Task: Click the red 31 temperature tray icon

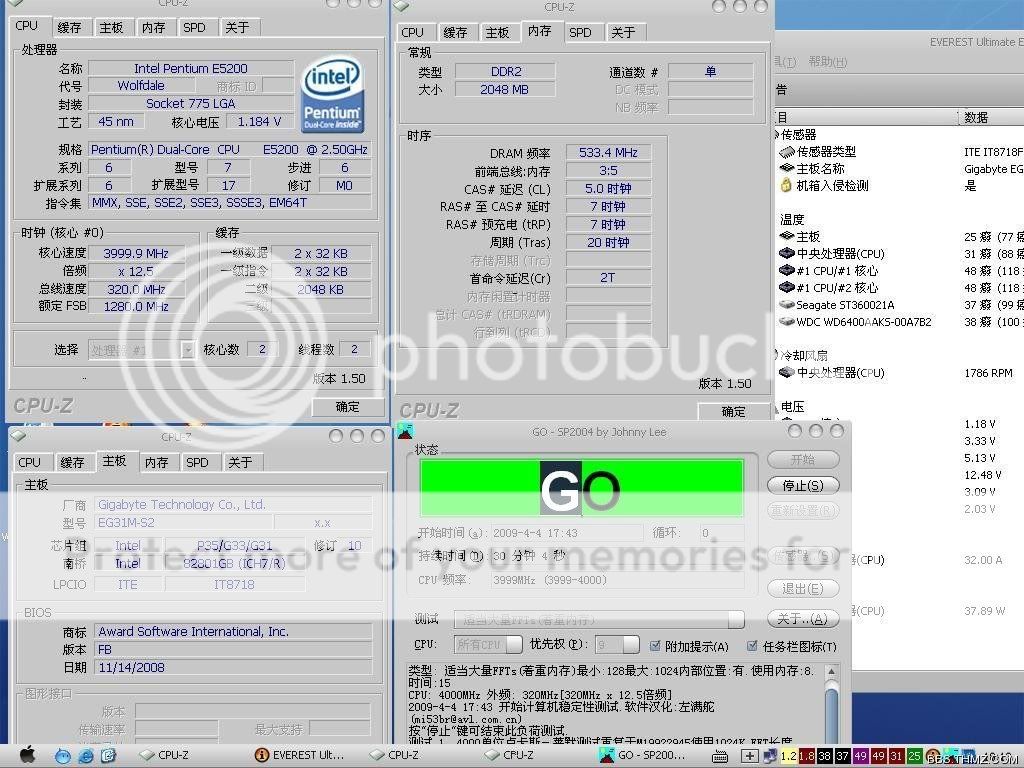Action: click(x=896, y=756)
